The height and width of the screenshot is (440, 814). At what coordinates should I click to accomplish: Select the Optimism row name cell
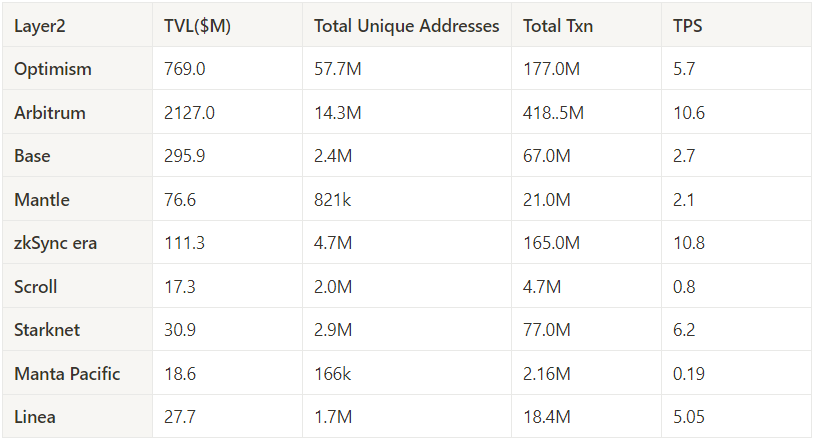pyautogui.click(x=53, y=69)
